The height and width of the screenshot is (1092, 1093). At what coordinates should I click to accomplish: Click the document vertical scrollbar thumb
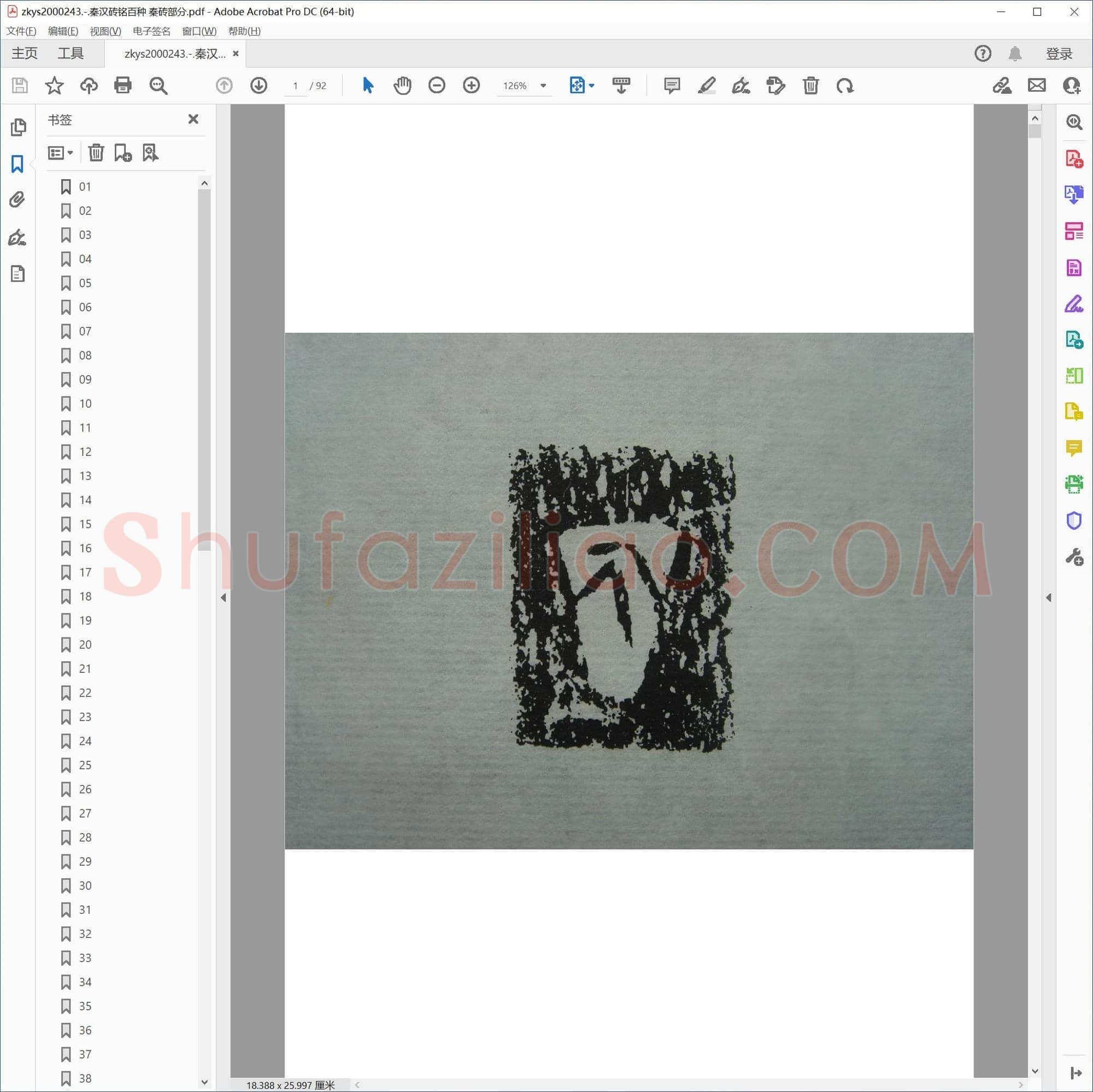point(1035,131)
